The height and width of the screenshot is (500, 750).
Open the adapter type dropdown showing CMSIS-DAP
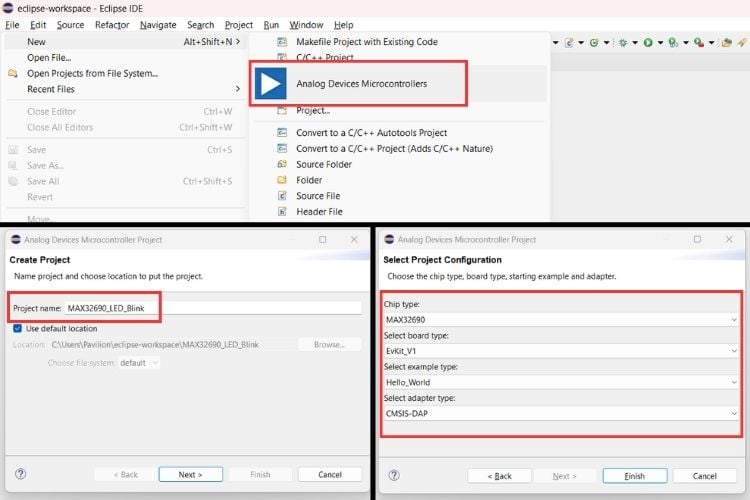click(x=562, y=413)
